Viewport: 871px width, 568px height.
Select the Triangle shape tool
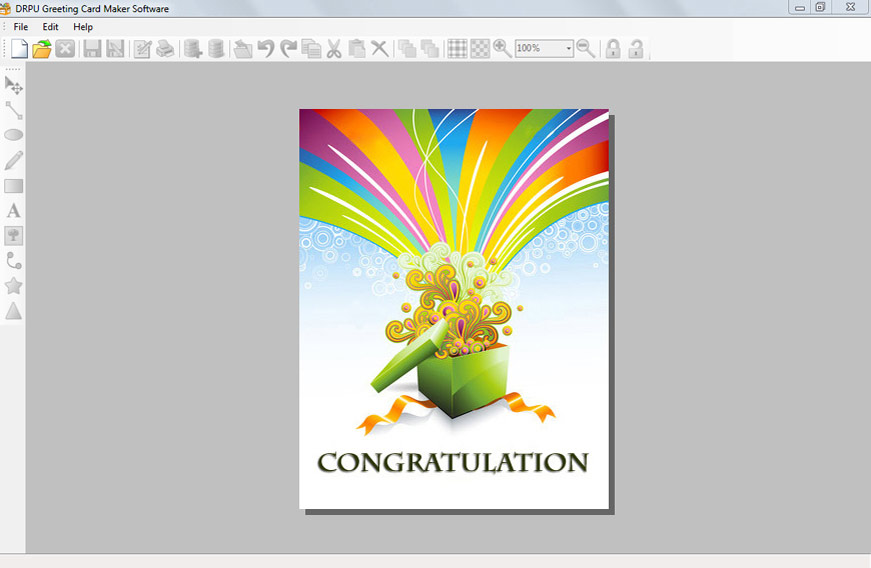coord(13,311)
